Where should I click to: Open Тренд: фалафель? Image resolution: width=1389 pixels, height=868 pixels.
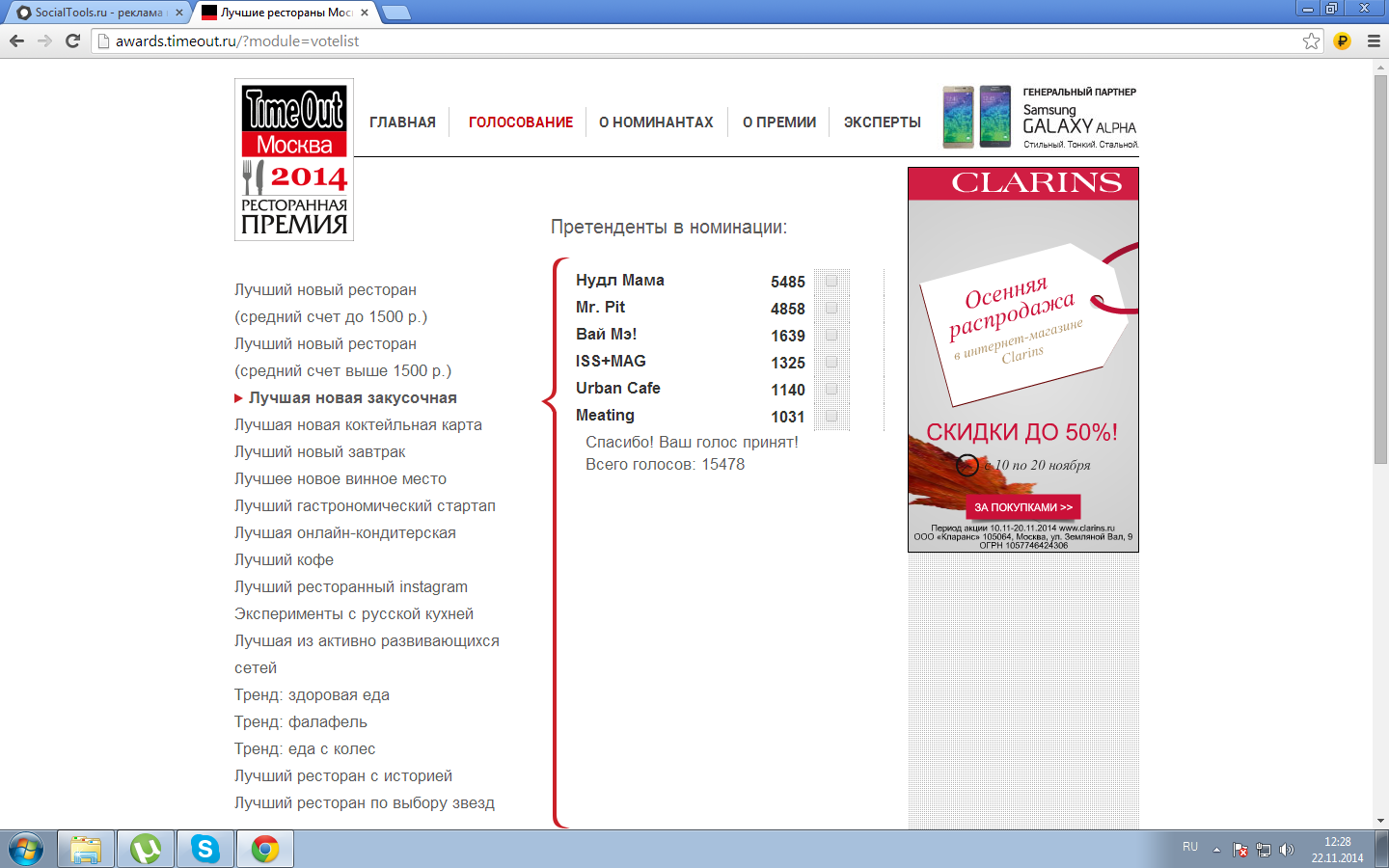coord(301,721)
